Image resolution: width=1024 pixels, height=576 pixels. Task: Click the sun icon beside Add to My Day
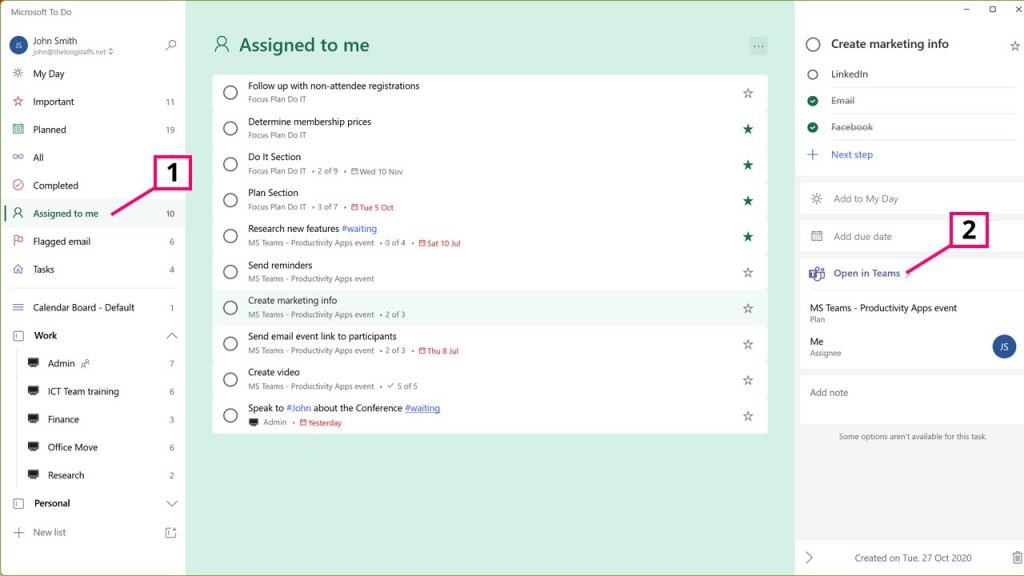point(816,199)
